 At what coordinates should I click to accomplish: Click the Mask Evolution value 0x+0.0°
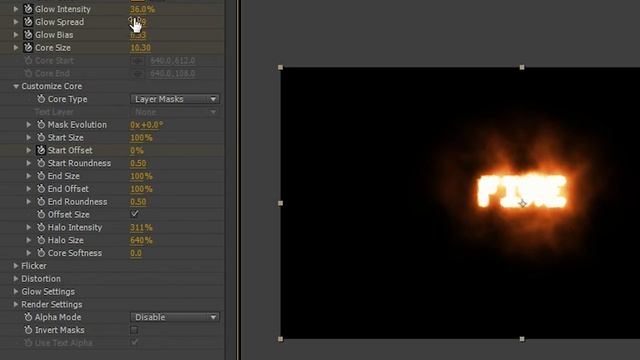[147, 125]
